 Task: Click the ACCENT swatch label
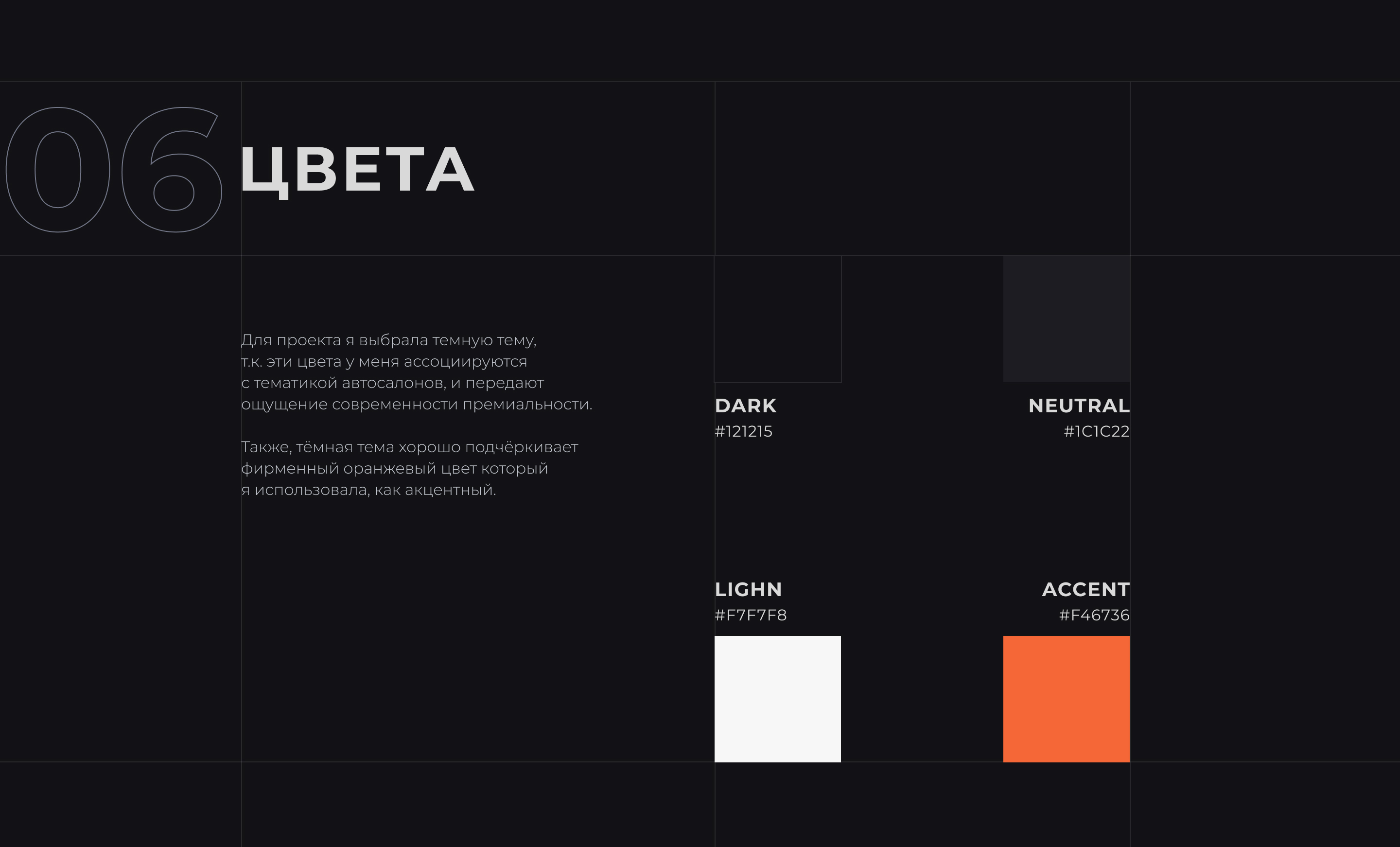pos(1085,589)
